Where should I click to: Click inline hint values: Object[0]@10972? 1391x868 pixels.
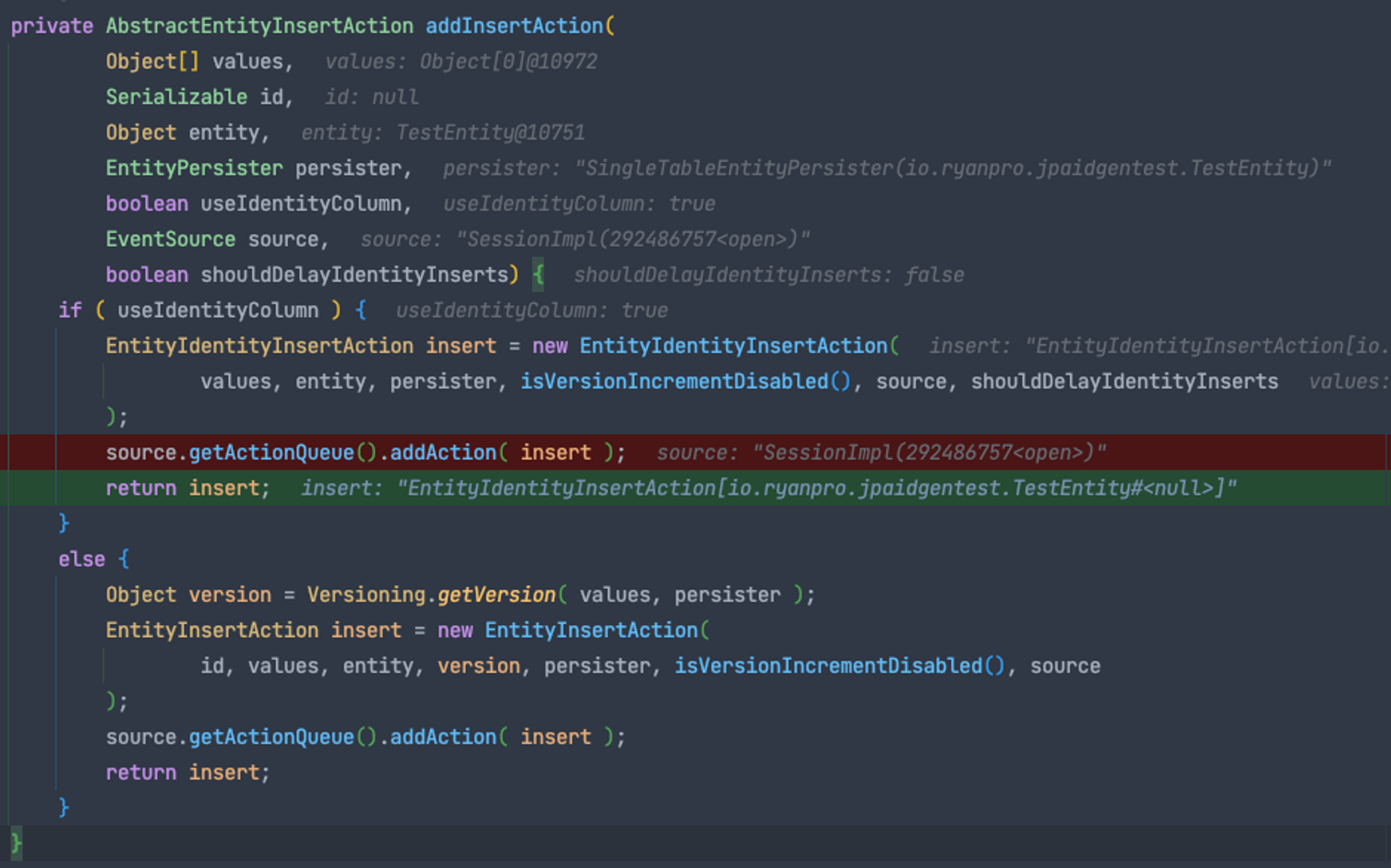460,62
